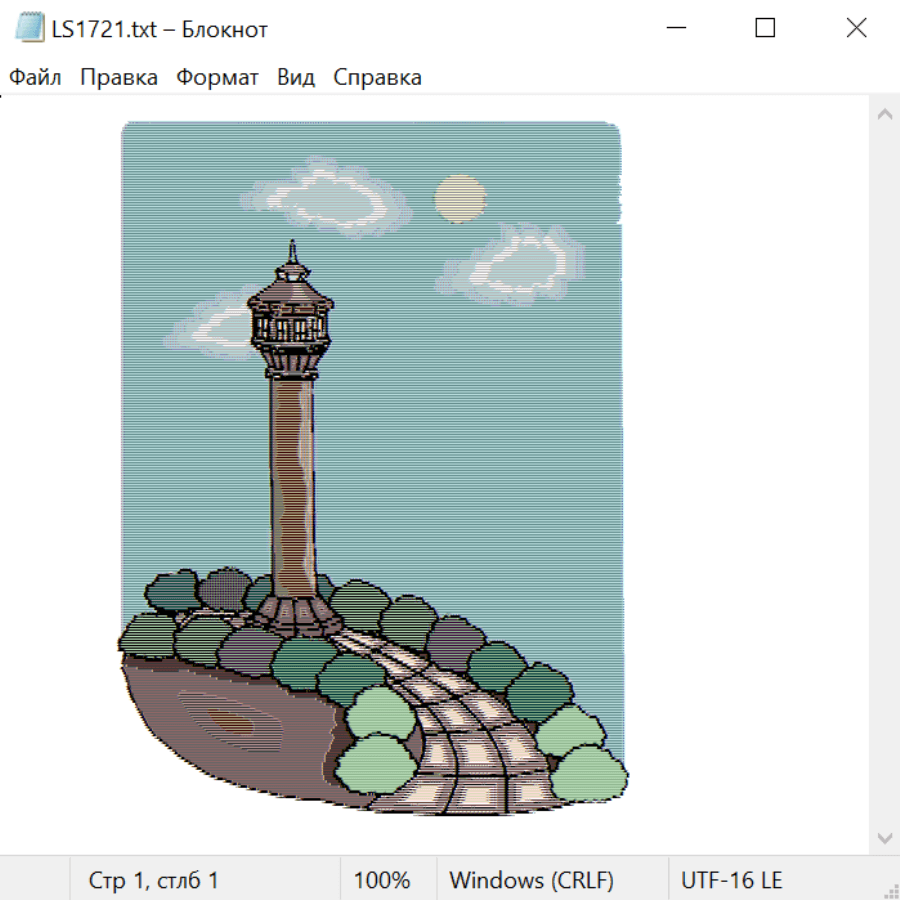This screenshot has width=900, height=900.
Task: Click the Notepad icon in title bar
Action: coord(29,29)
